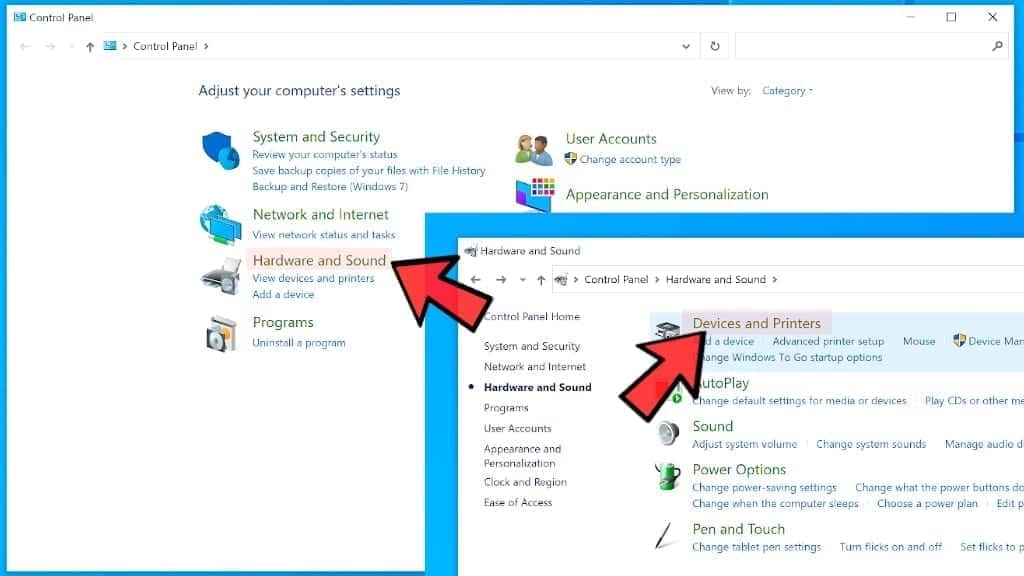This screenshot has width=1024, height=576.
Task: Click the search magnifier in Control Panel window
Action: (x=997, y=46)
